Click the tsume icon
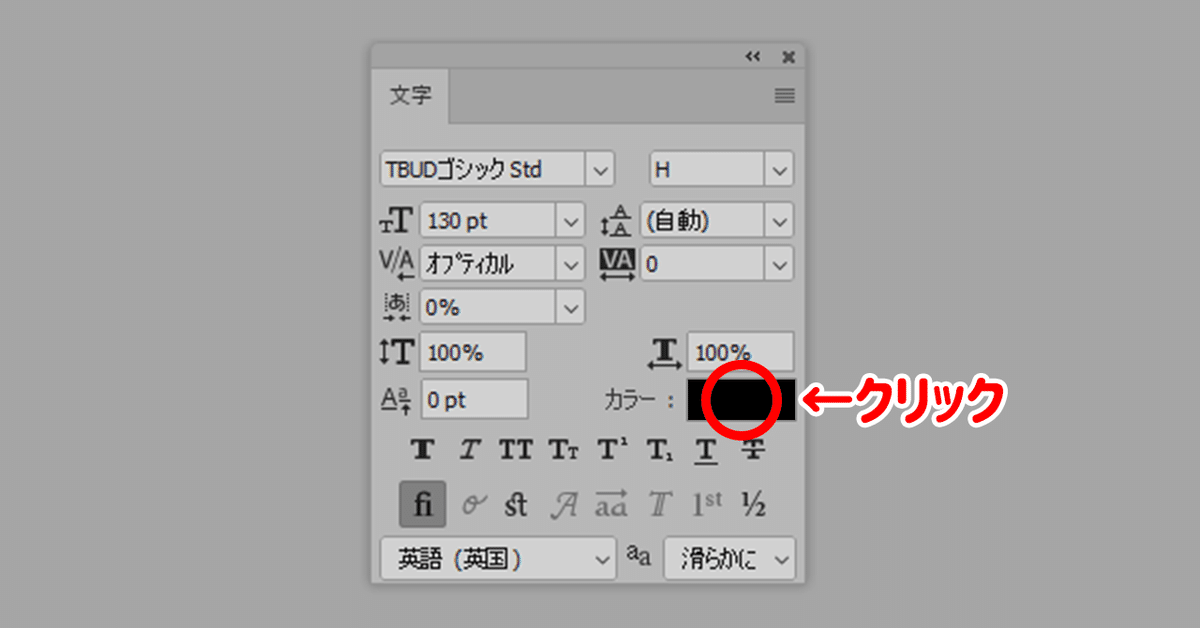This screenshot has width=1200, height=628. pos(397,306)
